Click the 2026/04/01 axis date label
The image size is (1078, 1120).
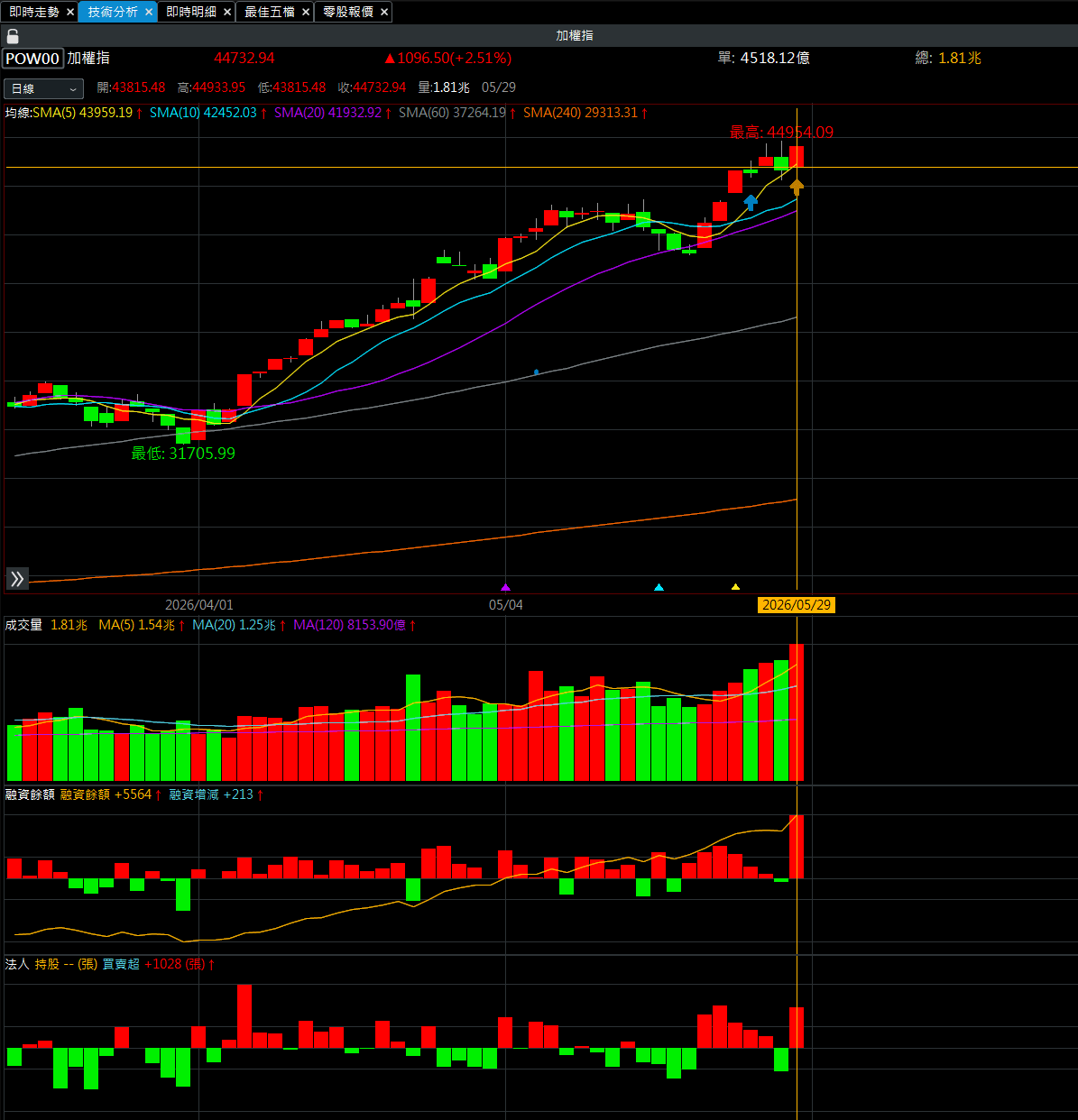pos(199,605)
